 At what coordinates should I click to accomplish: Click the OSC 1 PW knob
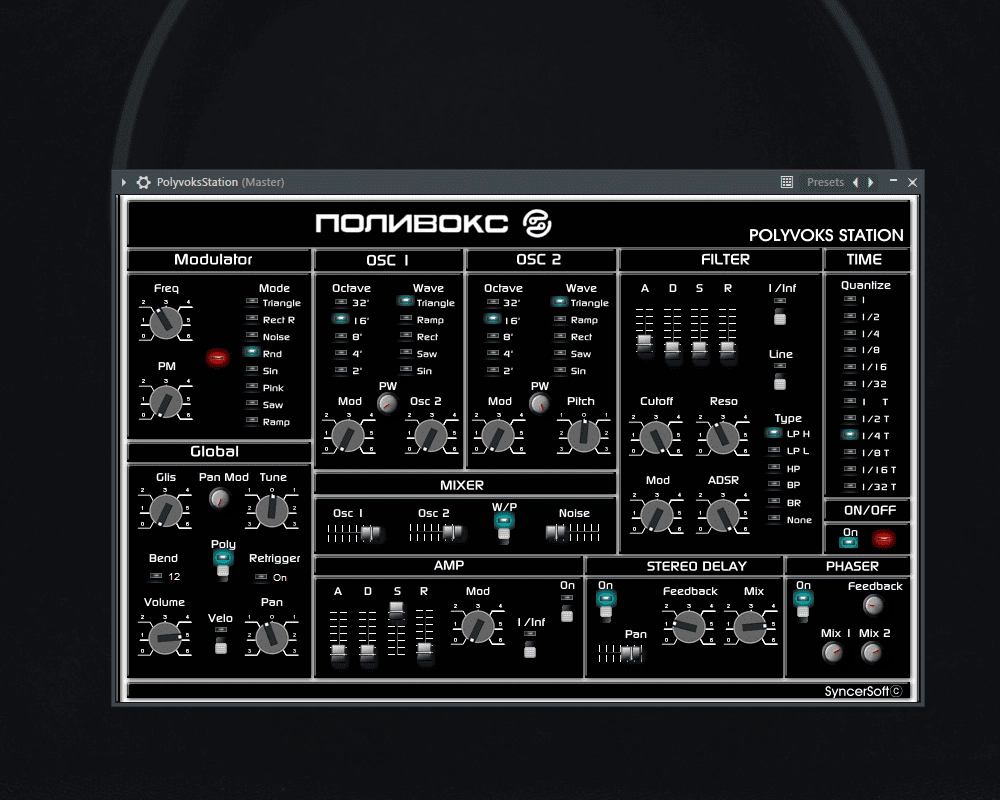pyautogui.click(x=386, y=403)
